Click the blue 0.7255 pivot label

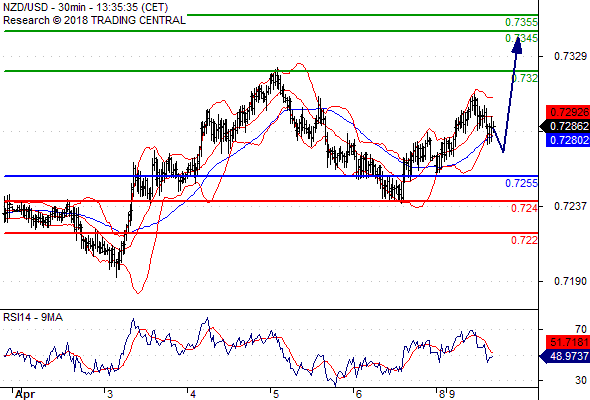pyautogui.click(x=521, y=183)
